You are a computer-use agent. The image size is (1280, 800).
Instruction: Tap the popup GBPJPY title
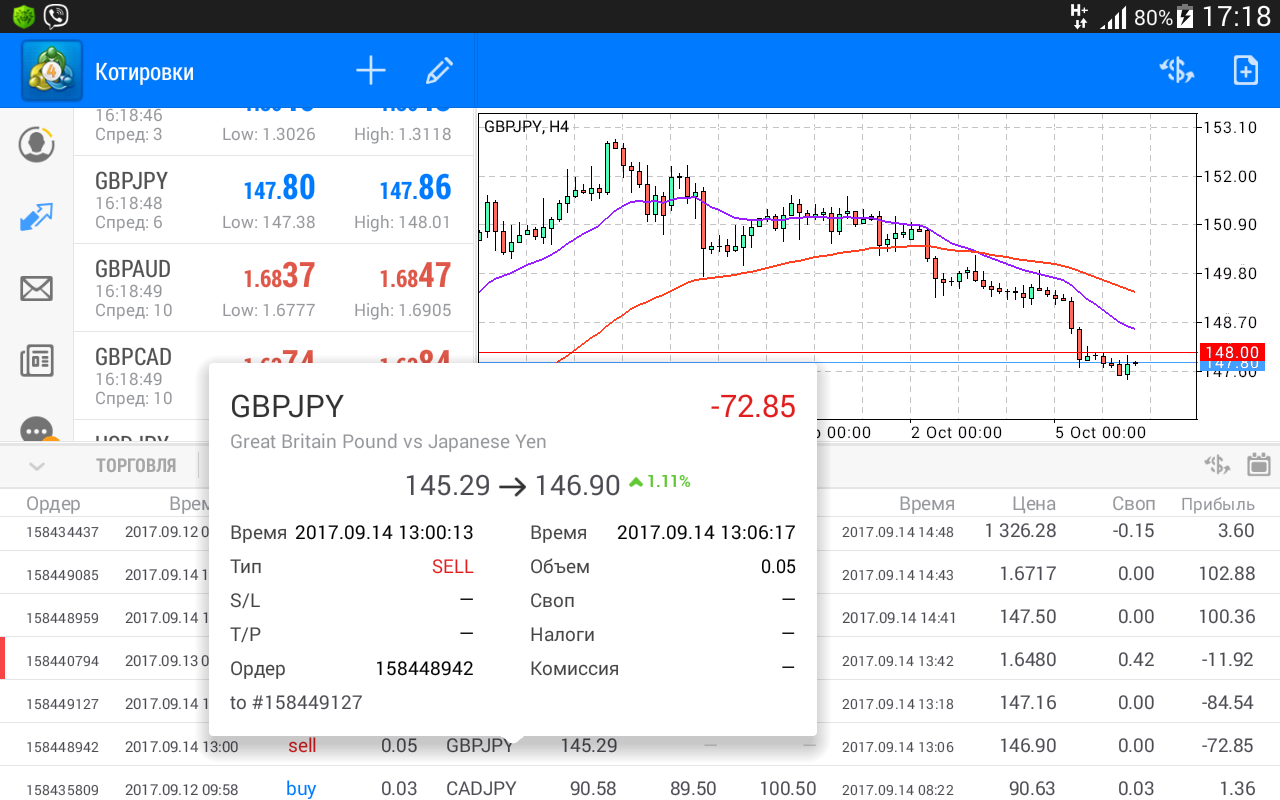[287, 406]
